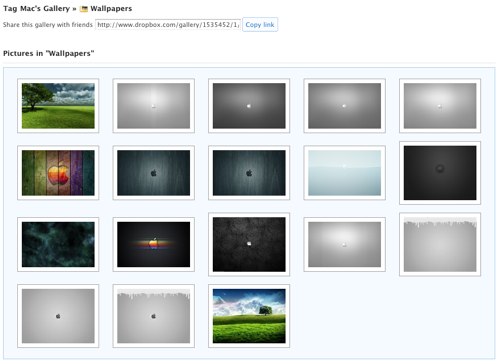The height and width of the screenshot is (364, 500).
Task: Open the pale light-blue misty wallpaper thumbnail
Action: point(344,173)
